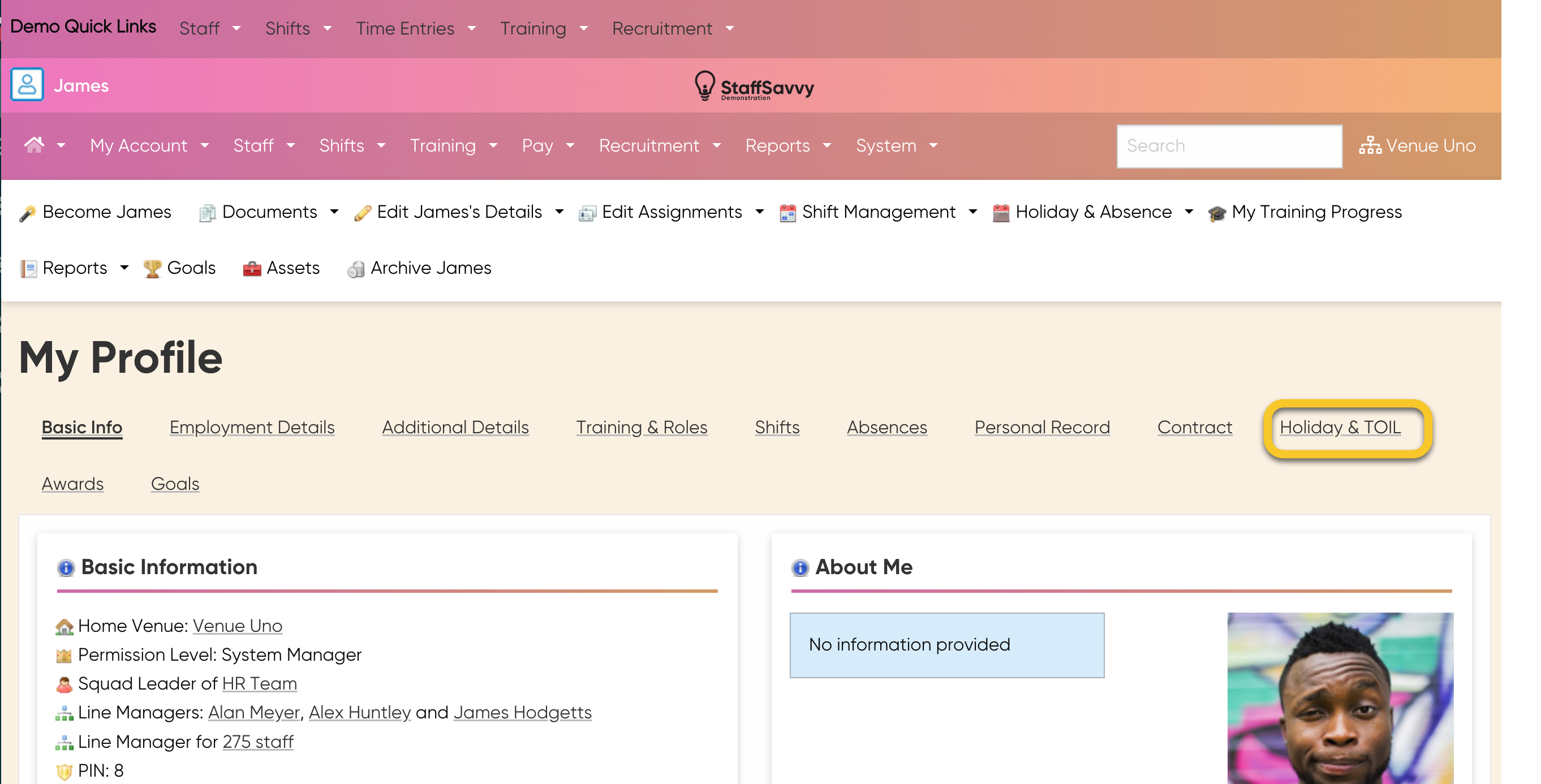The height and width of the screenshot is (784, 1541).
Task: Open Reports menu in main navigation
Action: tap(789, 145)
